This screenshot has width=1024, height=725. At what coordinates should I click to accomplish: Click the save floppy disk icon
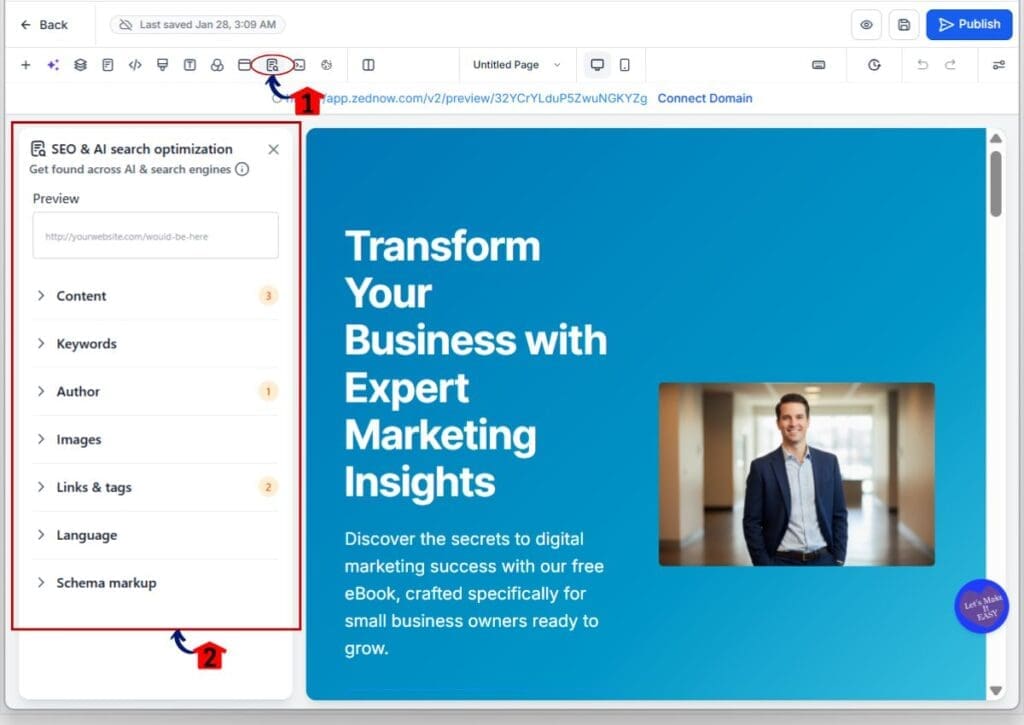coord(904,25)
